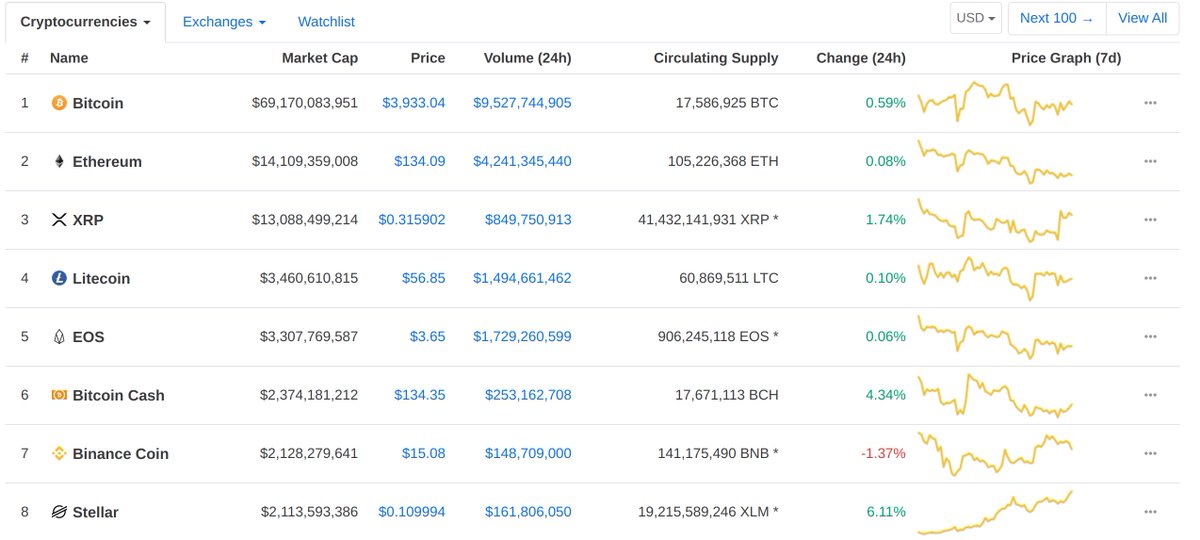Click Stellar change 6.11%

tap(886, 512)
